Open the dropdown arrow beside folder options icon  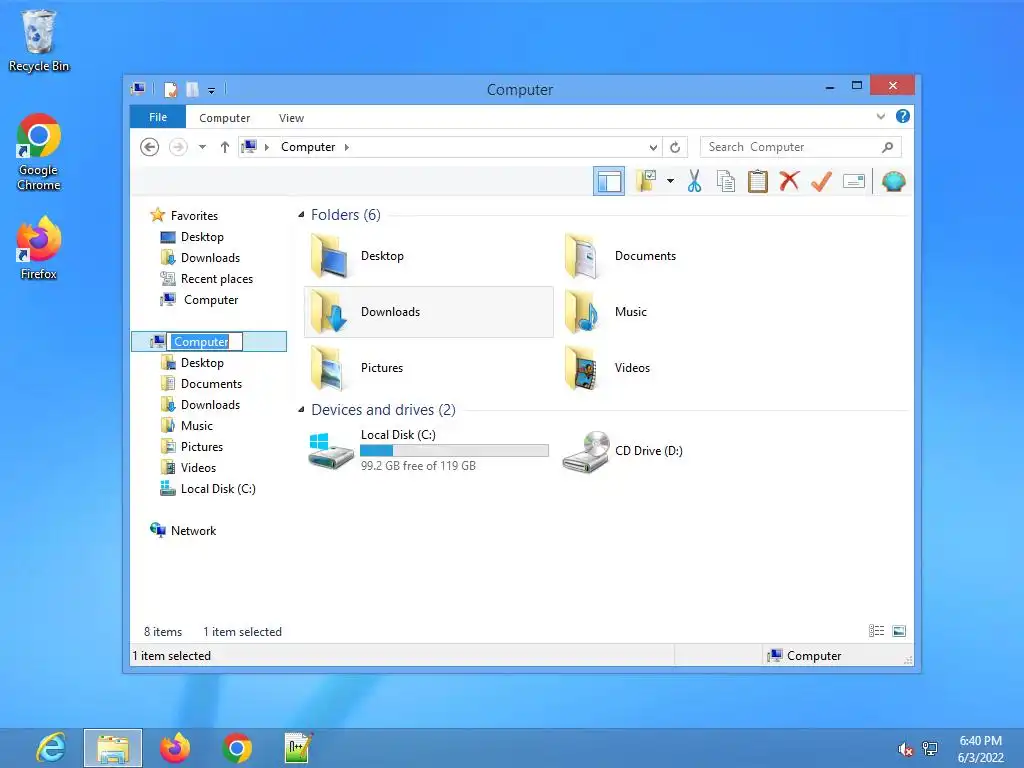click(x=670, y=181)
